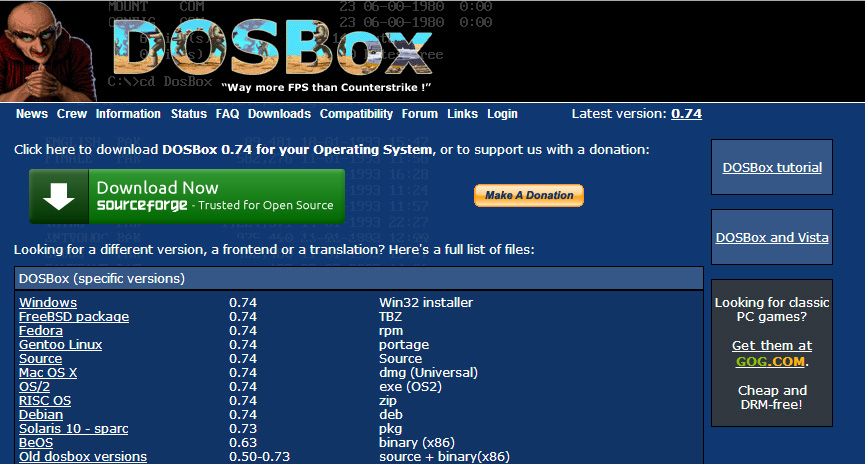This screenshot has width=865, height=464.
Task: Click the "portage" type text
Action: pyautogui.click(x=404, y=345)
